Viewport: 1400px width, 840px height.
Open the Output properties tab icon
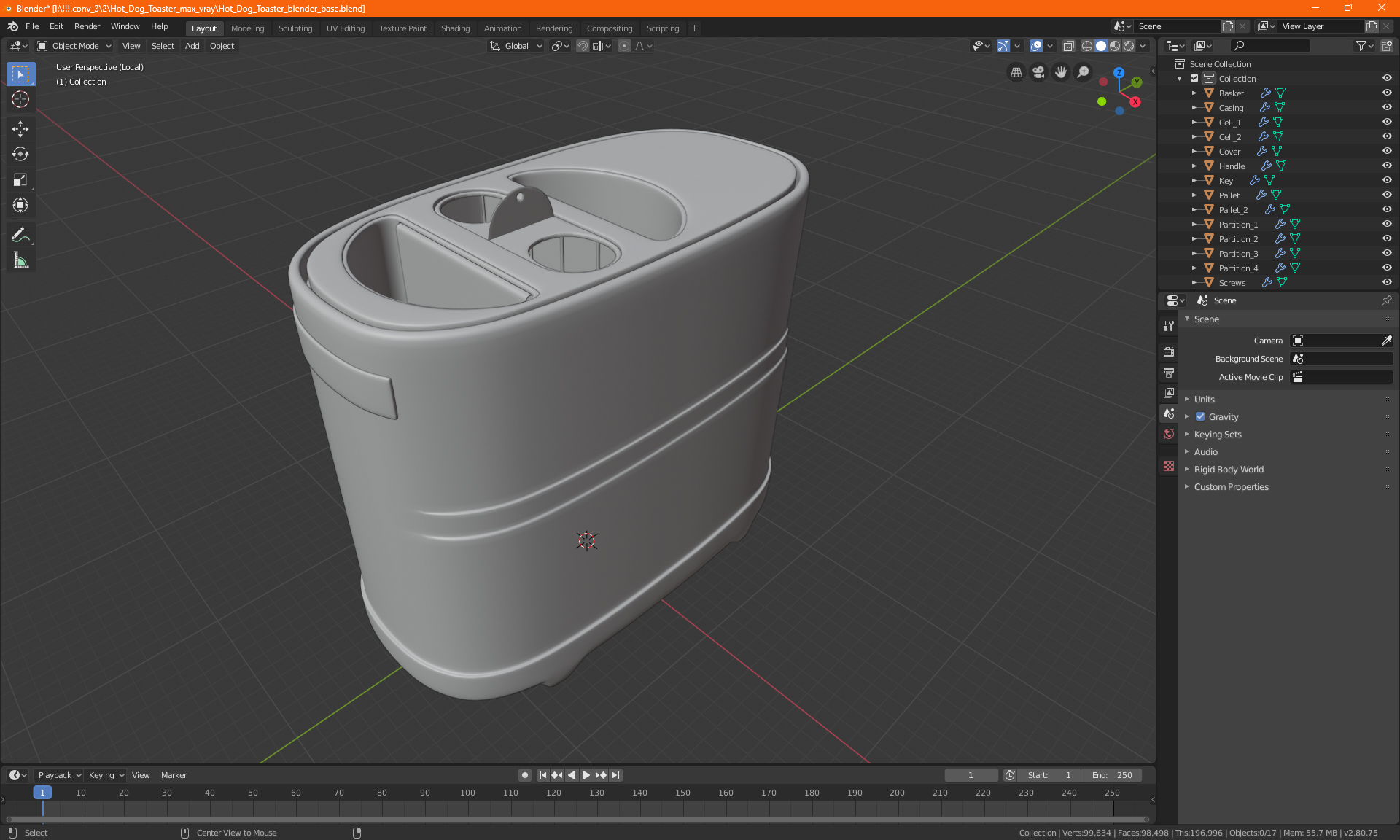[1169, 372]
